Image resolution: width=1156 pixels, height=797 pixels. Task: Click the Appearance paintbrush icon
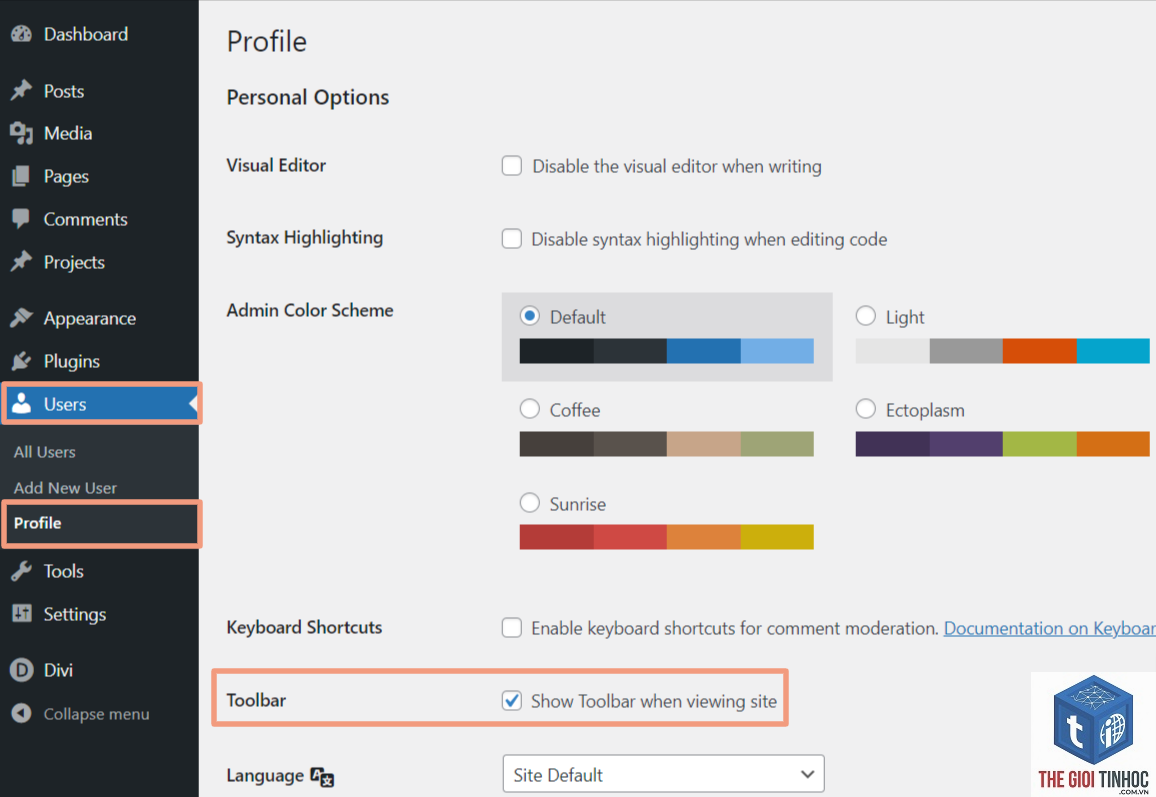point(21,318)
